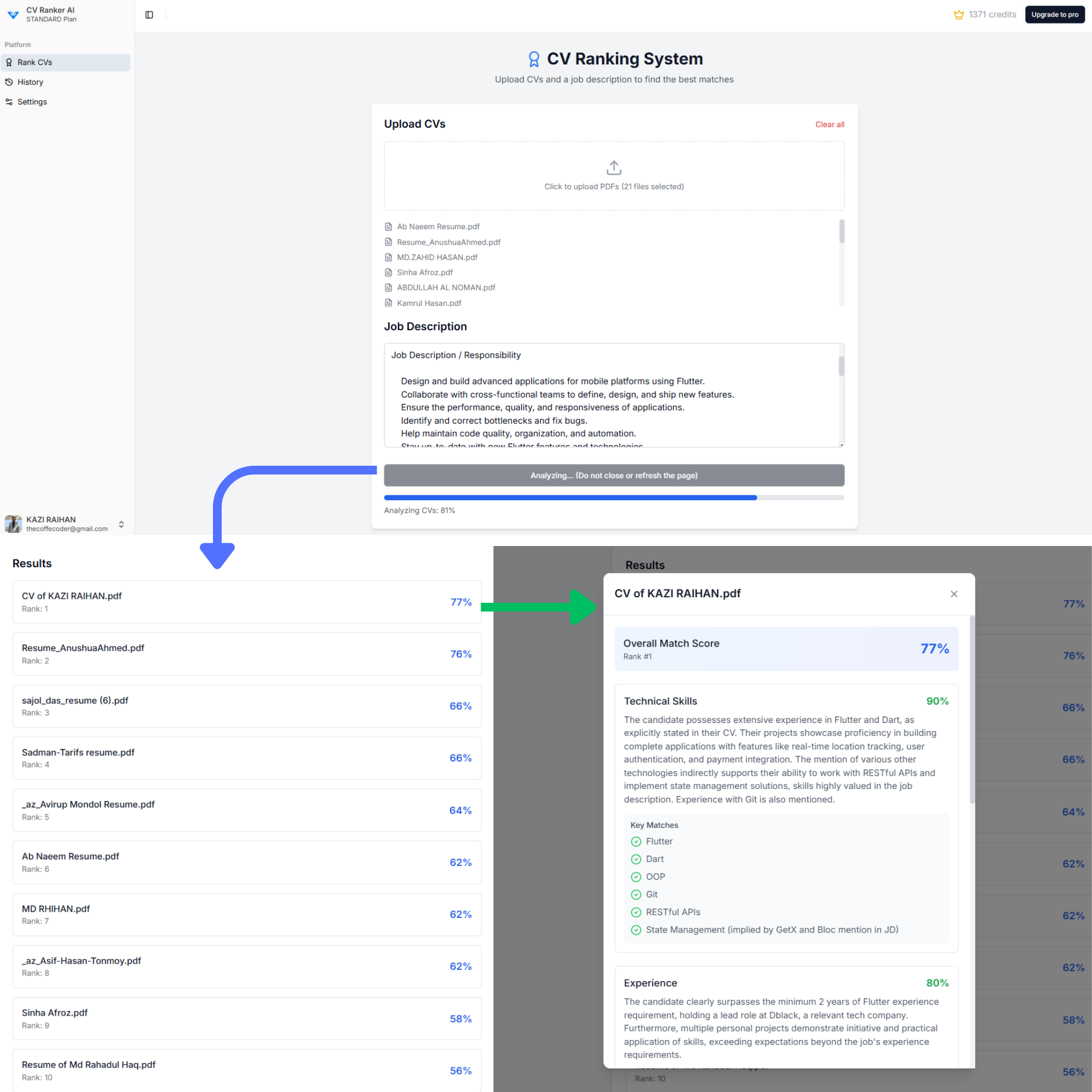
Task: Click the document icon beside MD.ZAHID HASAN.pdf
Action: coord(388,257)
